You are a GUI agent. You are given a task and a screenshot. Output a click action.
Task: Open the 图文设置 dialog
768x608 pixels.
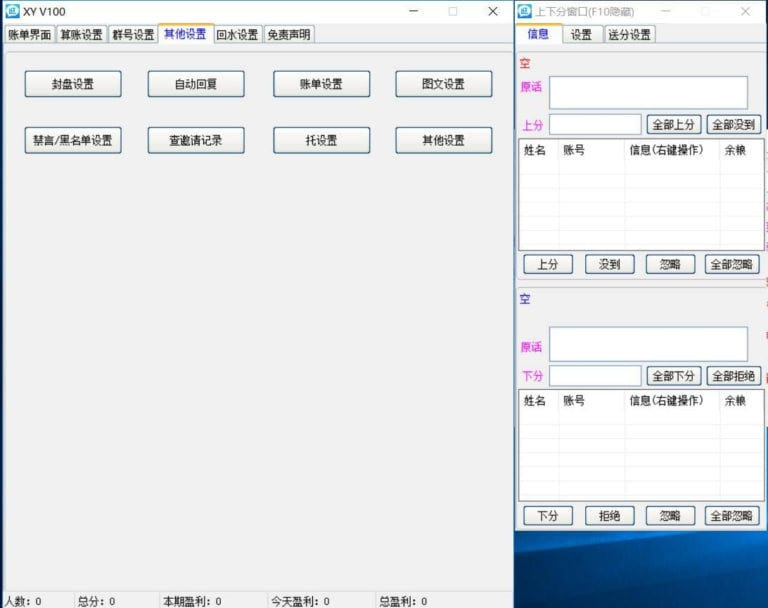(x=443, y=84)
